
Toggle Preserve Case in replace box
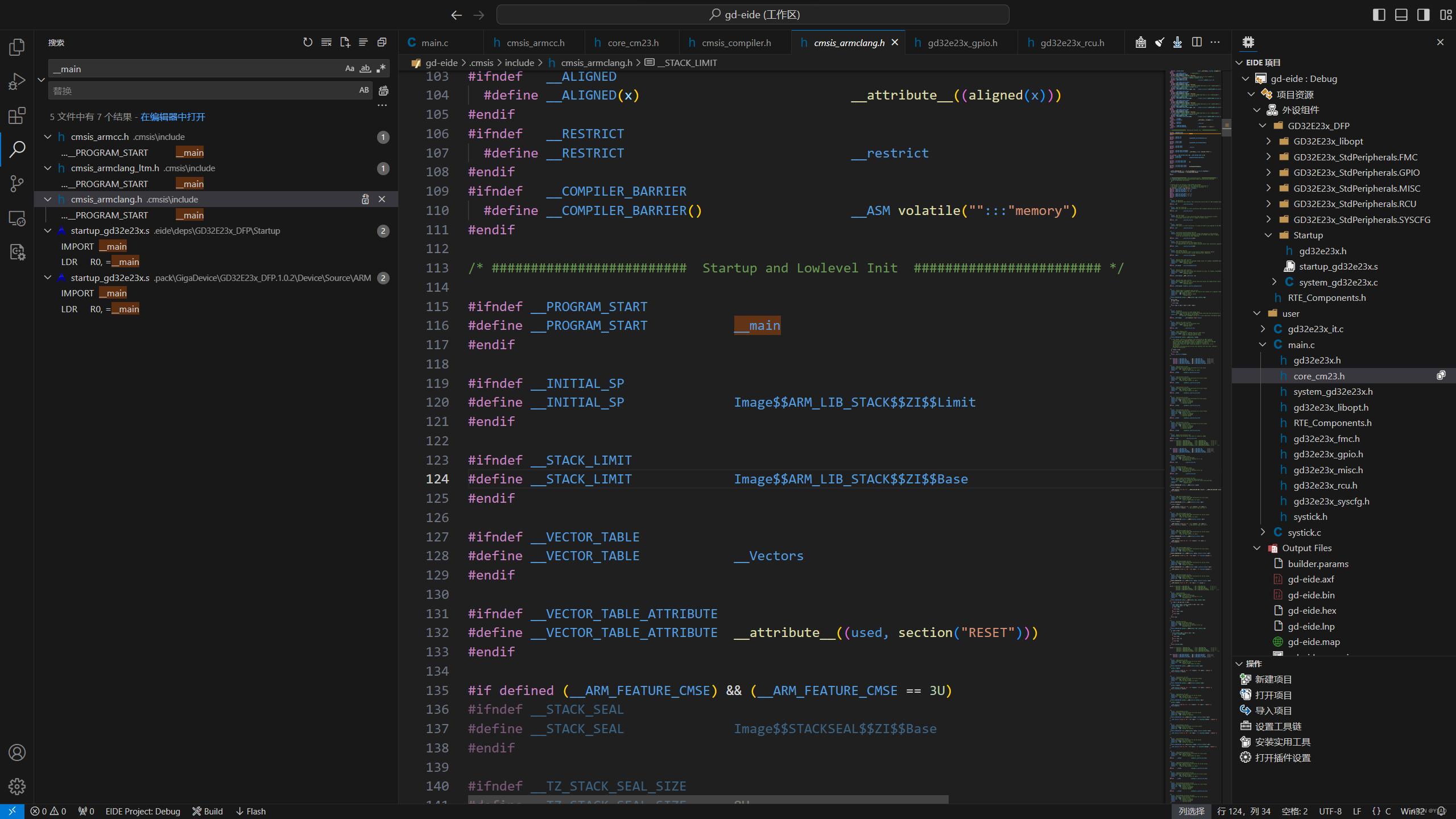click(364, 90)
